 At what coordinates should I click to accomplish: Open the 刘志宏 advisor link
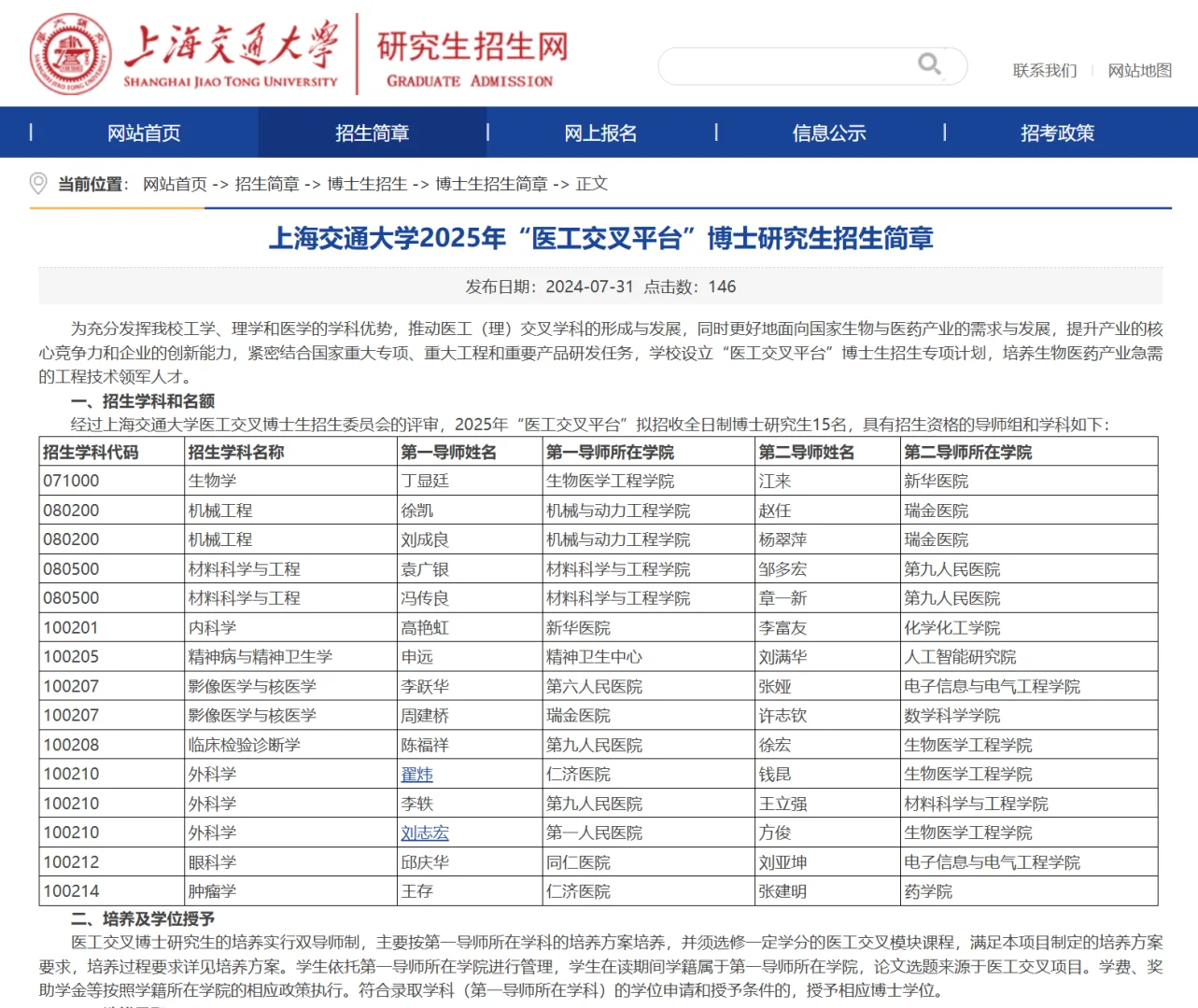[425, 833]
